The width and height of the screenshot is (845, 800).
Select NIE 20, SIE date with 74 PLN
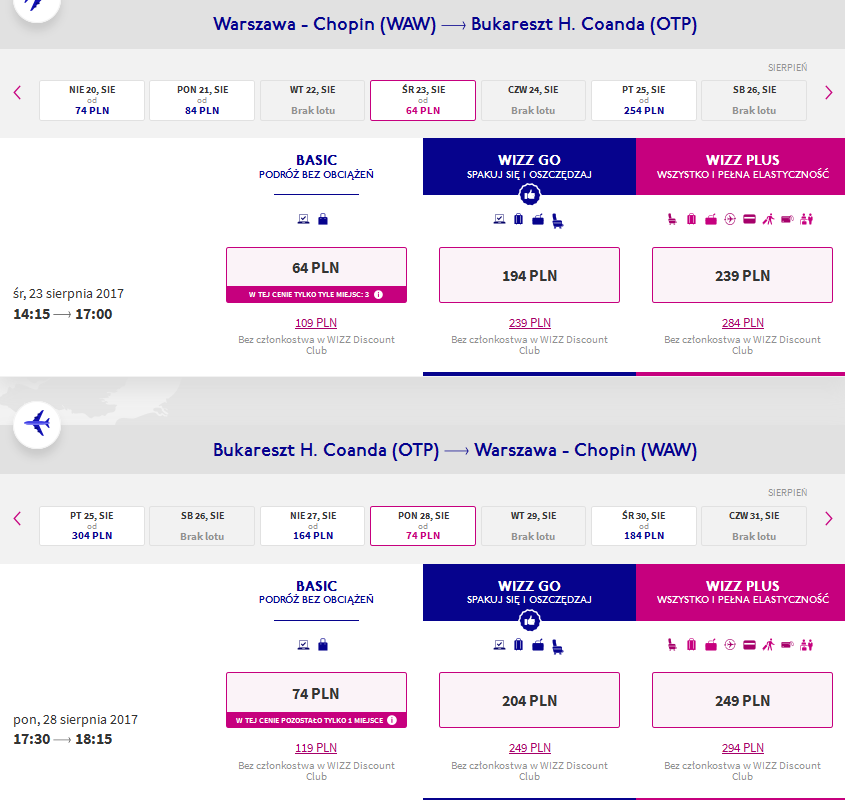tap(92, 100)
